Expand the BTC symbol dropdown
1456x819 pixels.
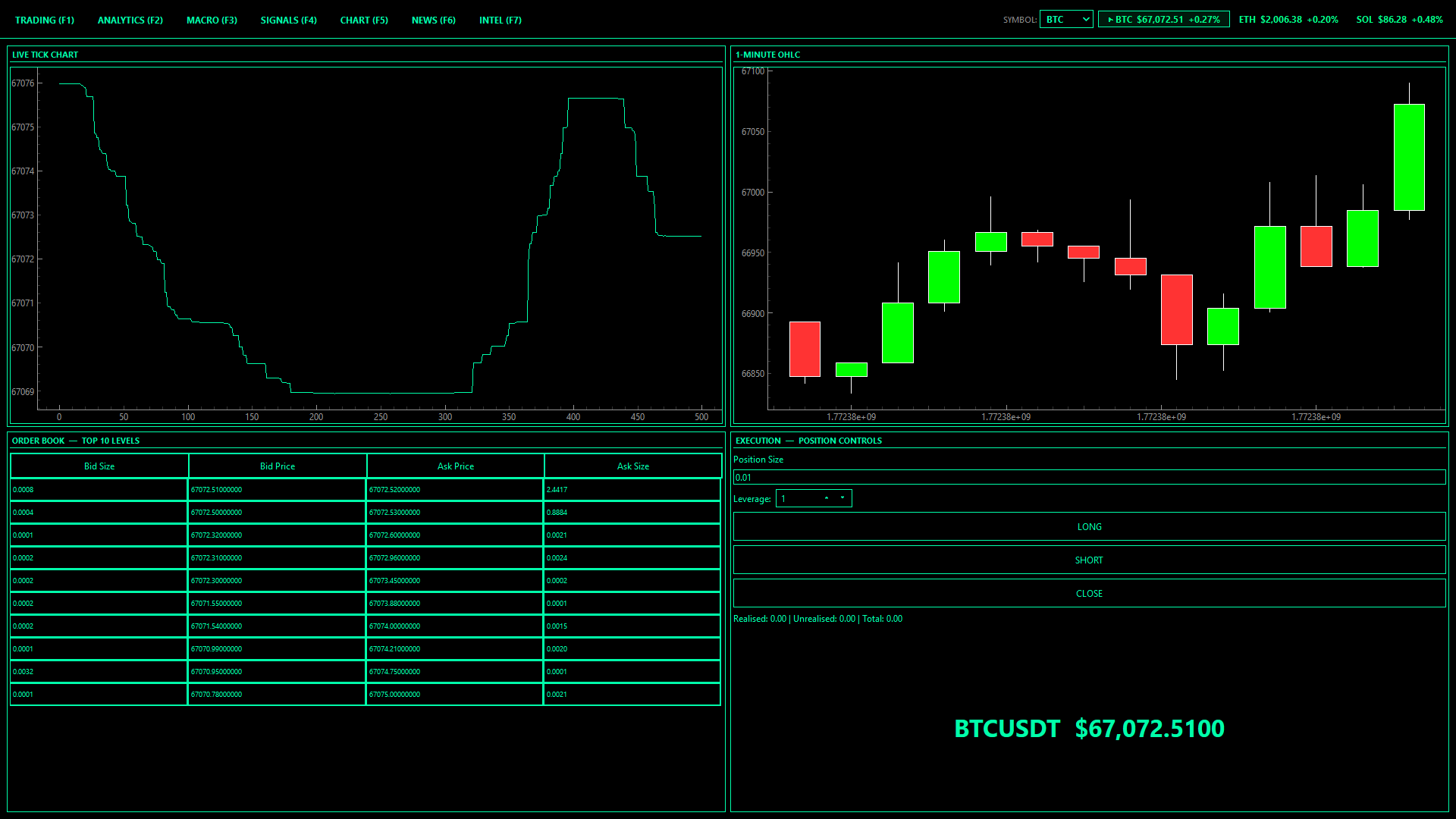[1065, 20]
